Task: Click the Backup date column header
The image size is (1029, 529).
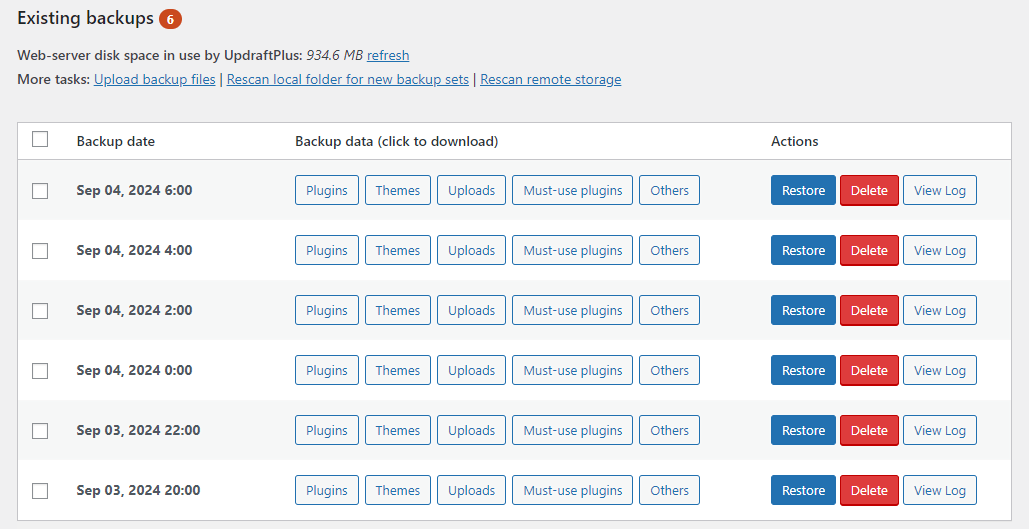Action: pos(116,141)
